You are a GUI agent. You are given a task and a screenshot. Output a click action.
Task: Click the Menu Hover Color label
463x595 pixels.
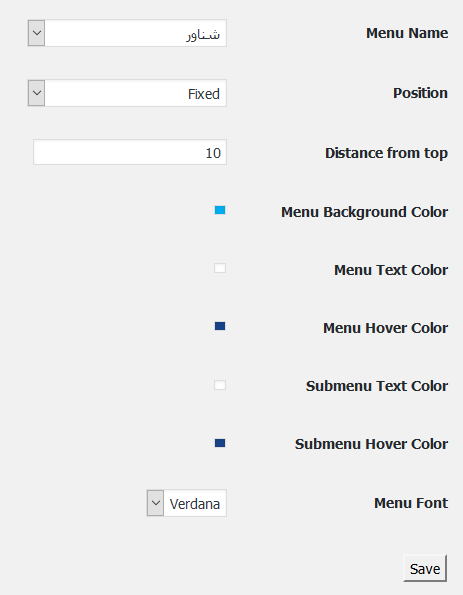(x=386, y=328)
